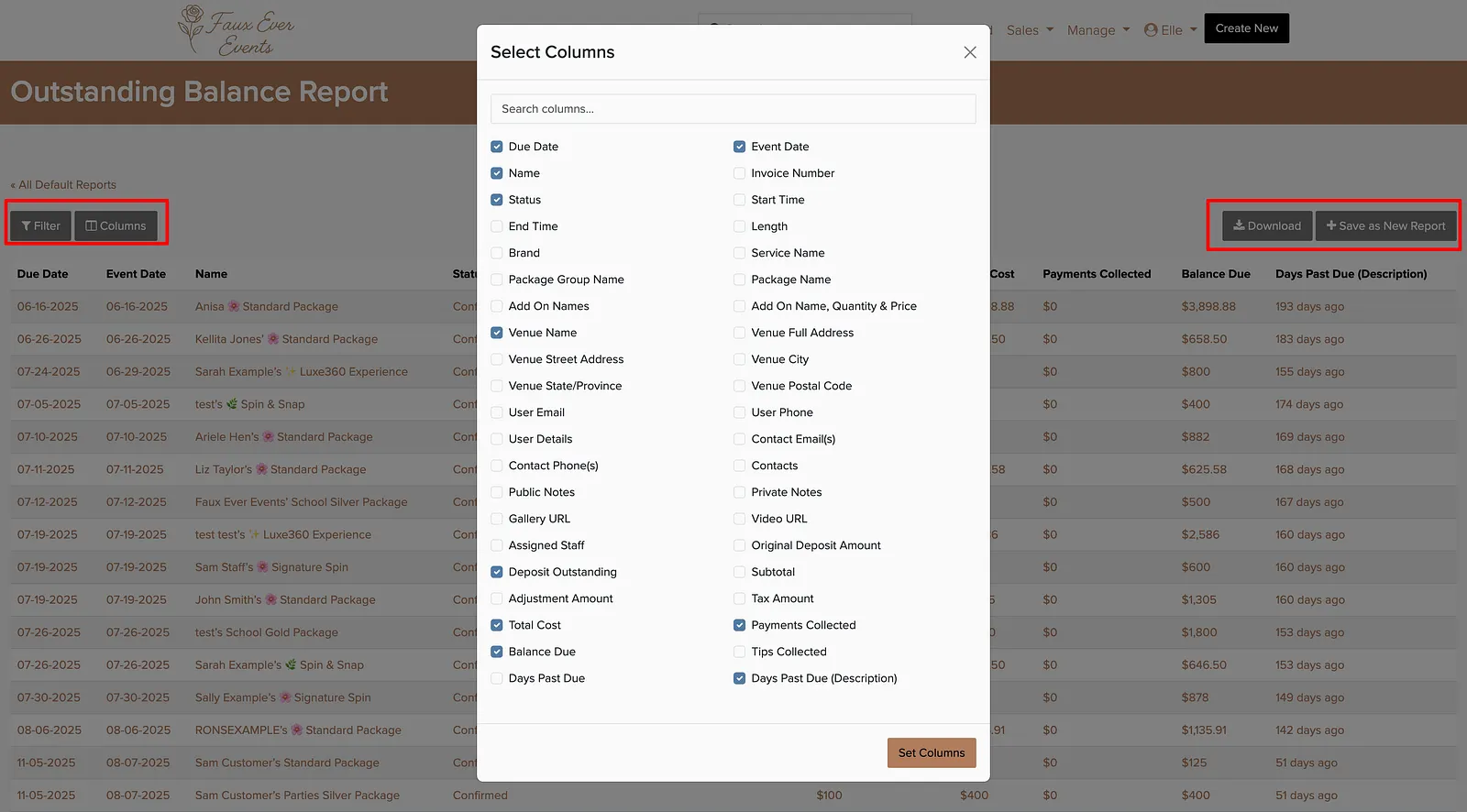1467x812 pixels.
Task: Uncheck the Event Date column checkbox
Action: click(x=739, y=147)
